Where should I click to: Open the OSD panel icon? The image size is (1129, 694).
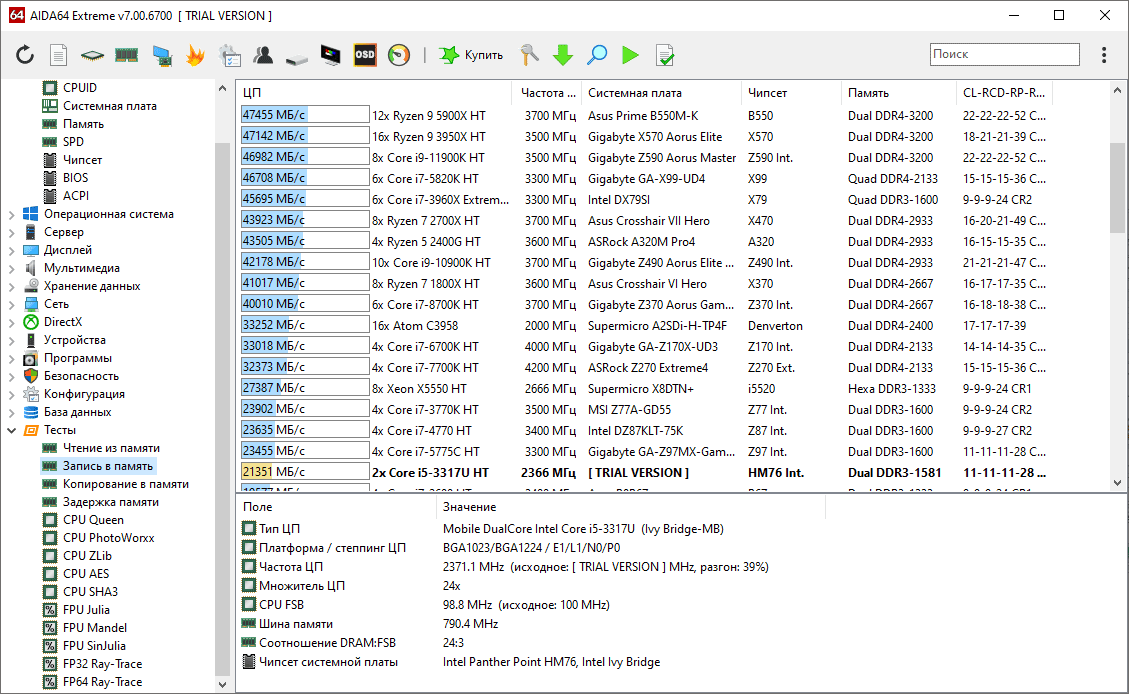point(365,55)
